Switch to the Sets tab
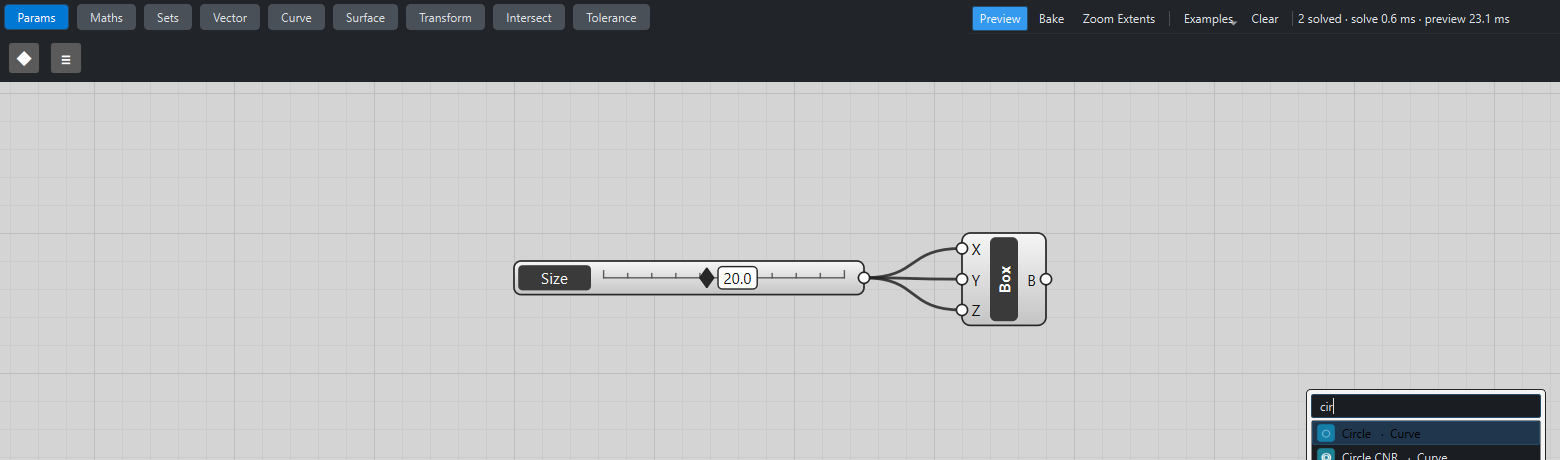 (168, 17)
